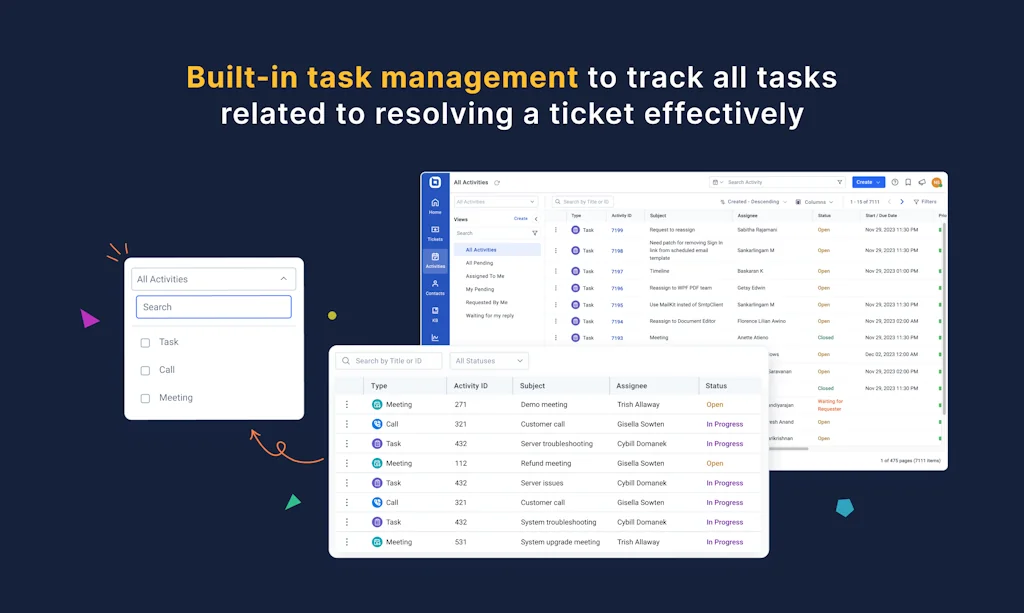Check the Meeting checkbox in the filter panel
This screenshot has height=613, width=1024.
(x=146, y=397)
